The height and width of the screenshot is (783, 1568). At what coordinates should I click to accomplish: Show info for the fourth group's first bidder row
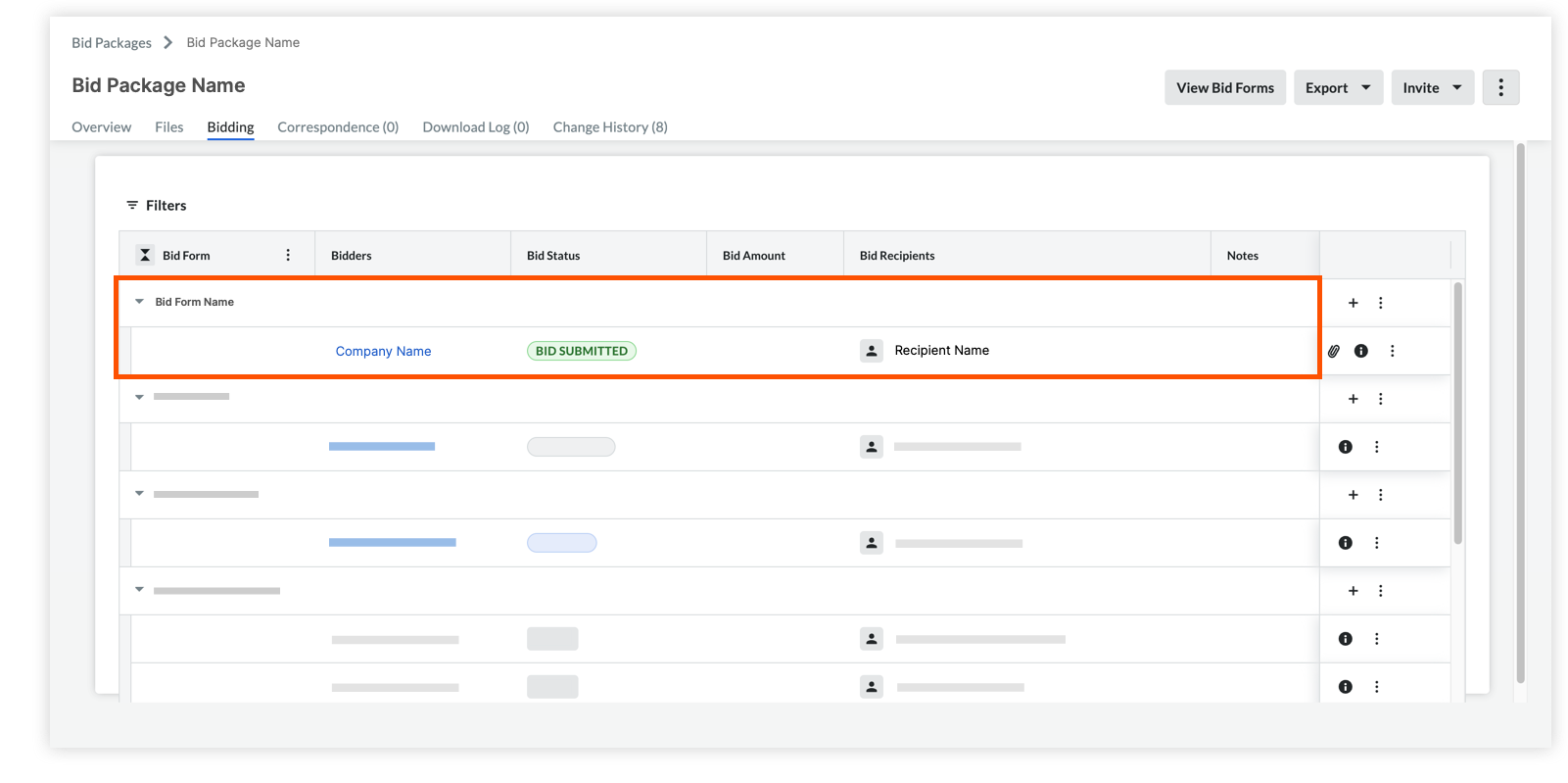1346,639
